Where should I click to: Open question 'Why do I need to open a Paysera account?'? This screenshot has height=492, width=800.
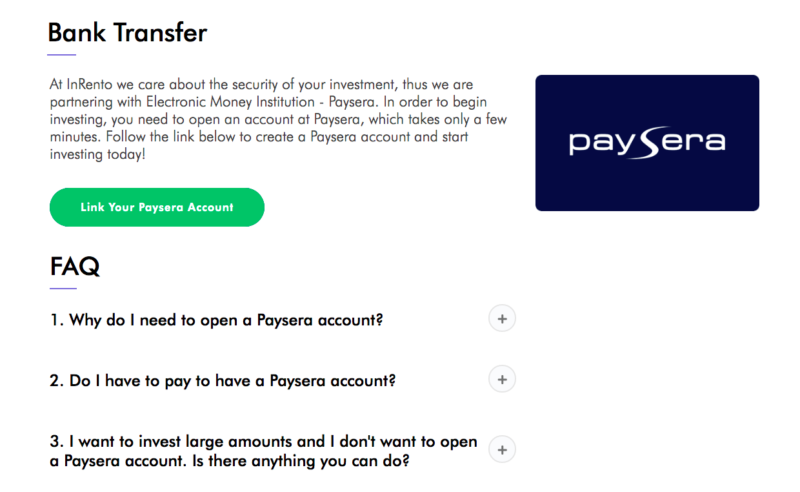click(x=216, y=320)
